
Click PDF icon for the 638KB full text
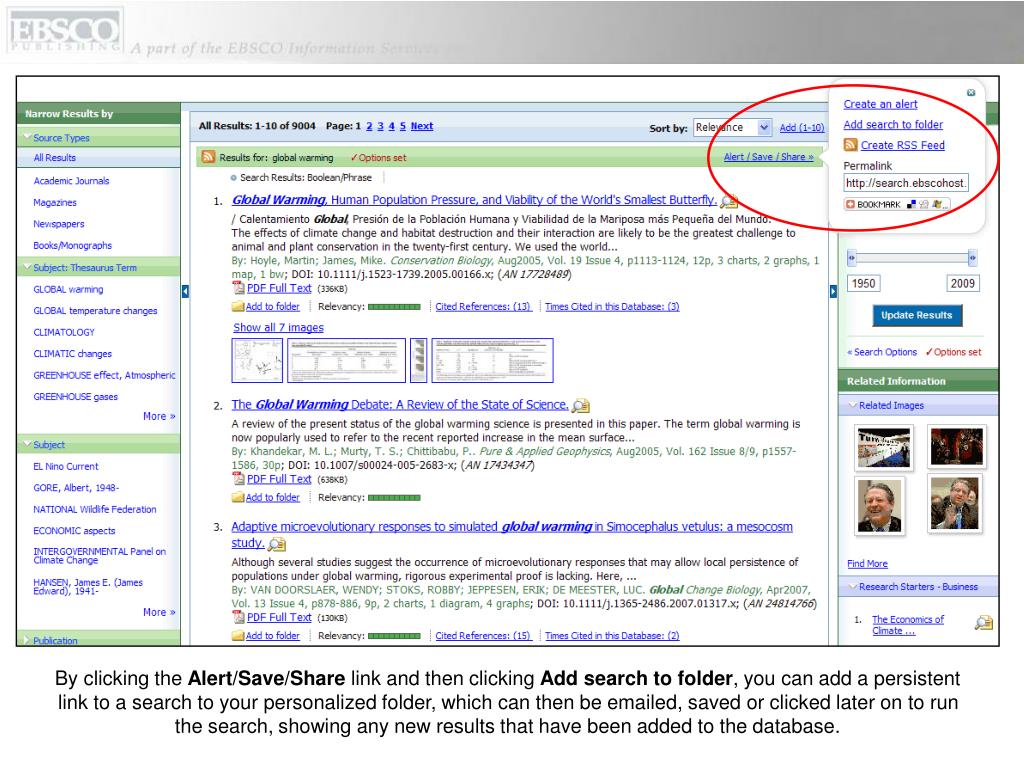point(238,479)
